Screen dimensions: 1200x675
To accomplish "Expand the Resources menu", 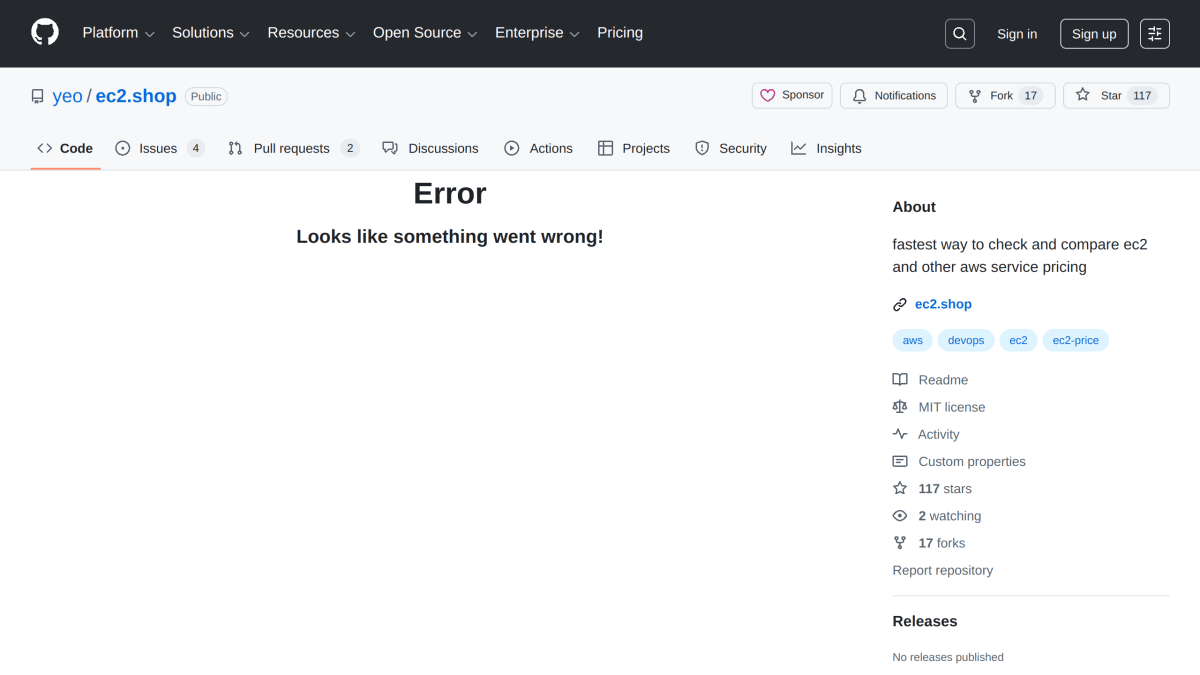I will point(311,33).
